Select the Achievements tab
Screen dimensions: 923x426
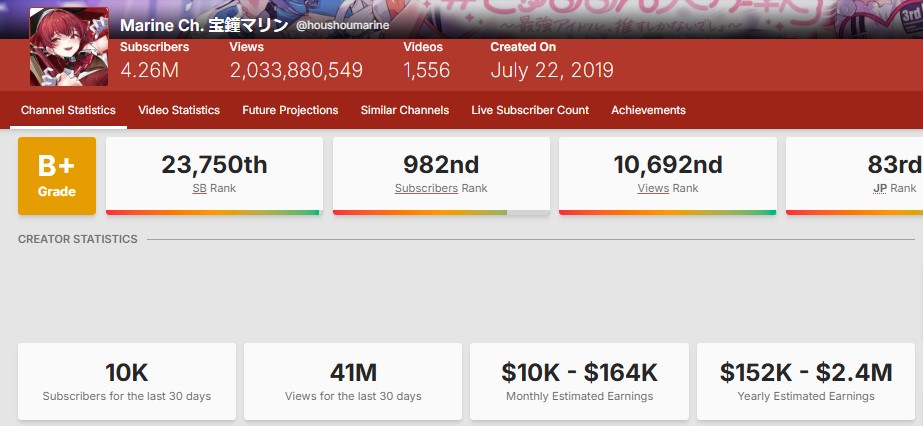(x=648, y=110)
